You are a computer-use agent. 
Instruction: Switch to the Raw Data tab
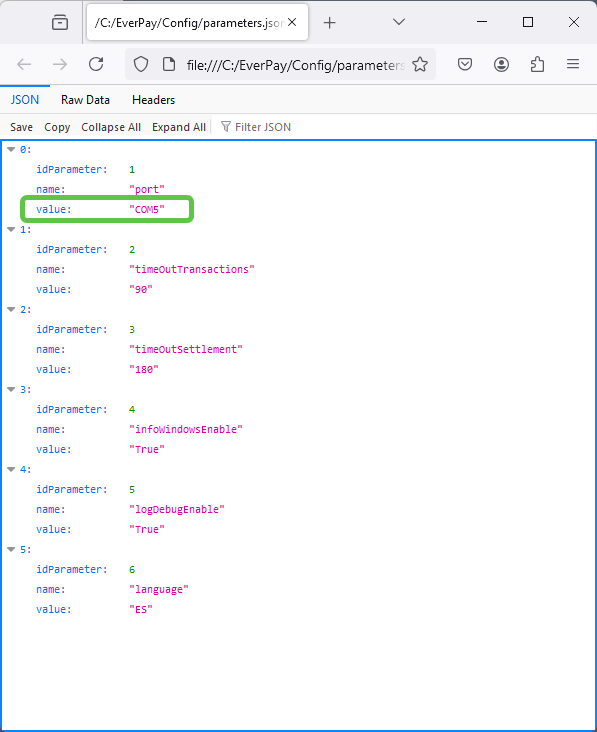[85, 100]
